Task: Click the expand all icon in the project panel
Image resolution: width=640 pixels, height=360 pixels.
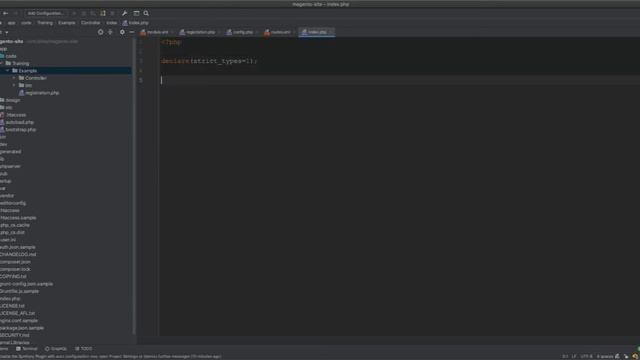Action: pos(110,32)
